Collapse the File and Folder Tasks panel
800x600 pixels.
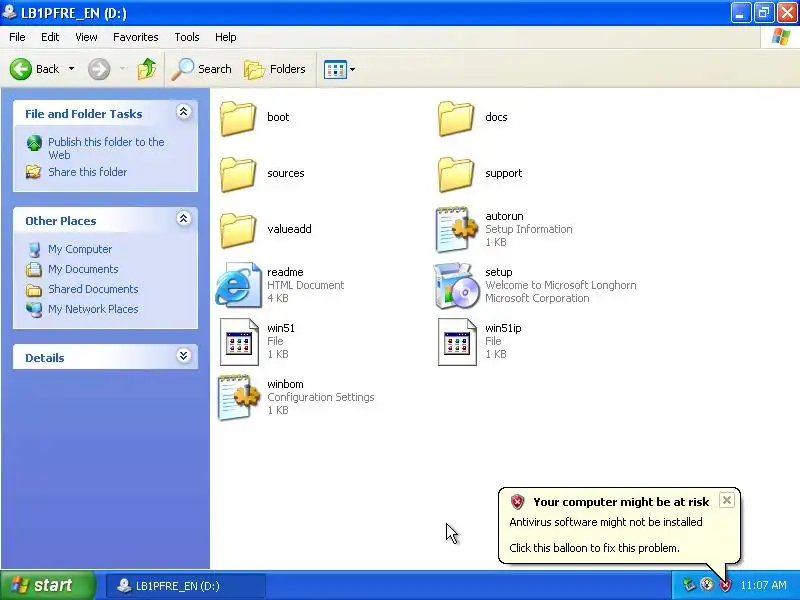(184, 112)
